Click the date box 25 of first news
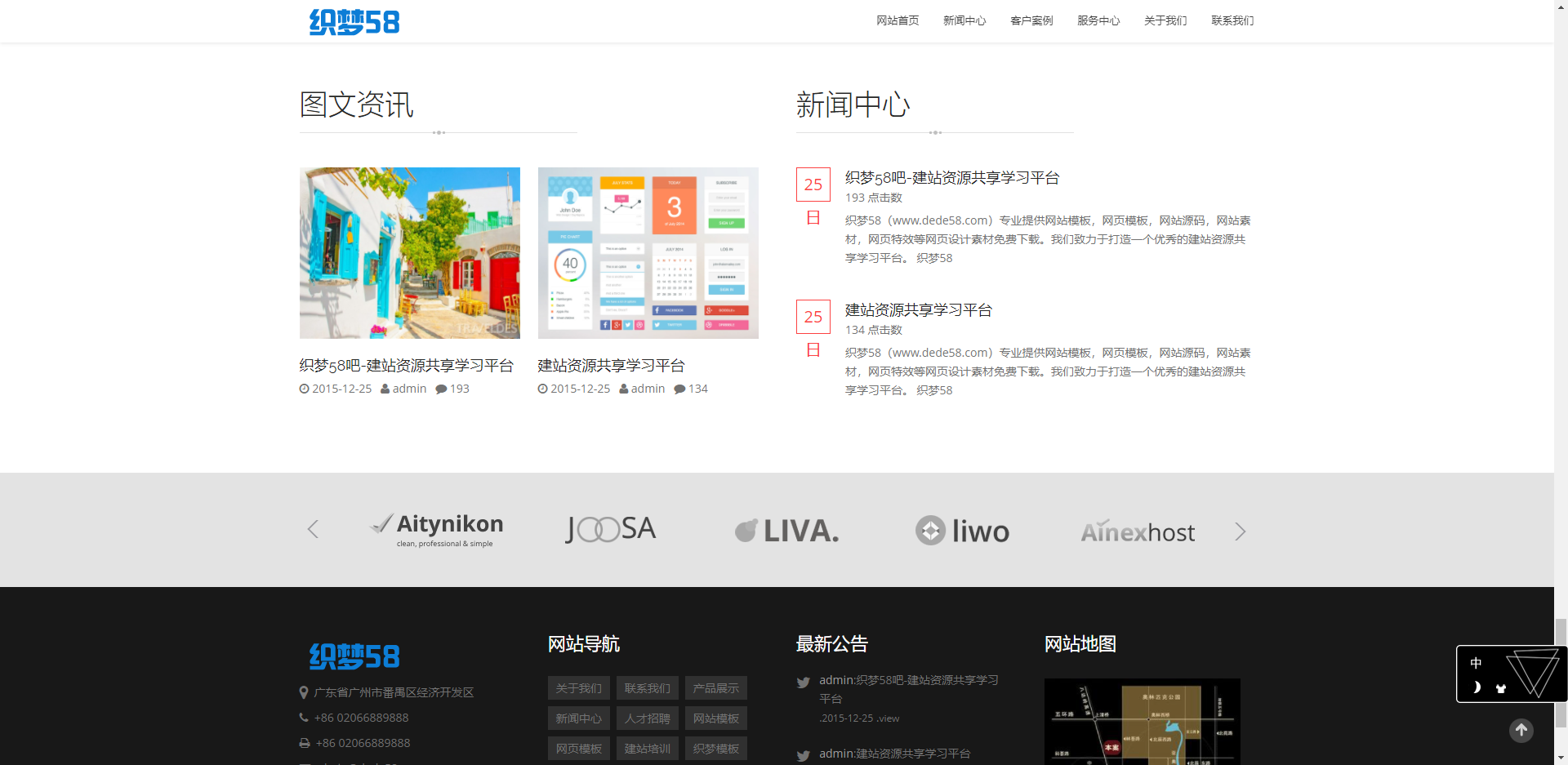The width and height of the screenshot is (1568, 765). pyautogui.click(x=813, y=185)
